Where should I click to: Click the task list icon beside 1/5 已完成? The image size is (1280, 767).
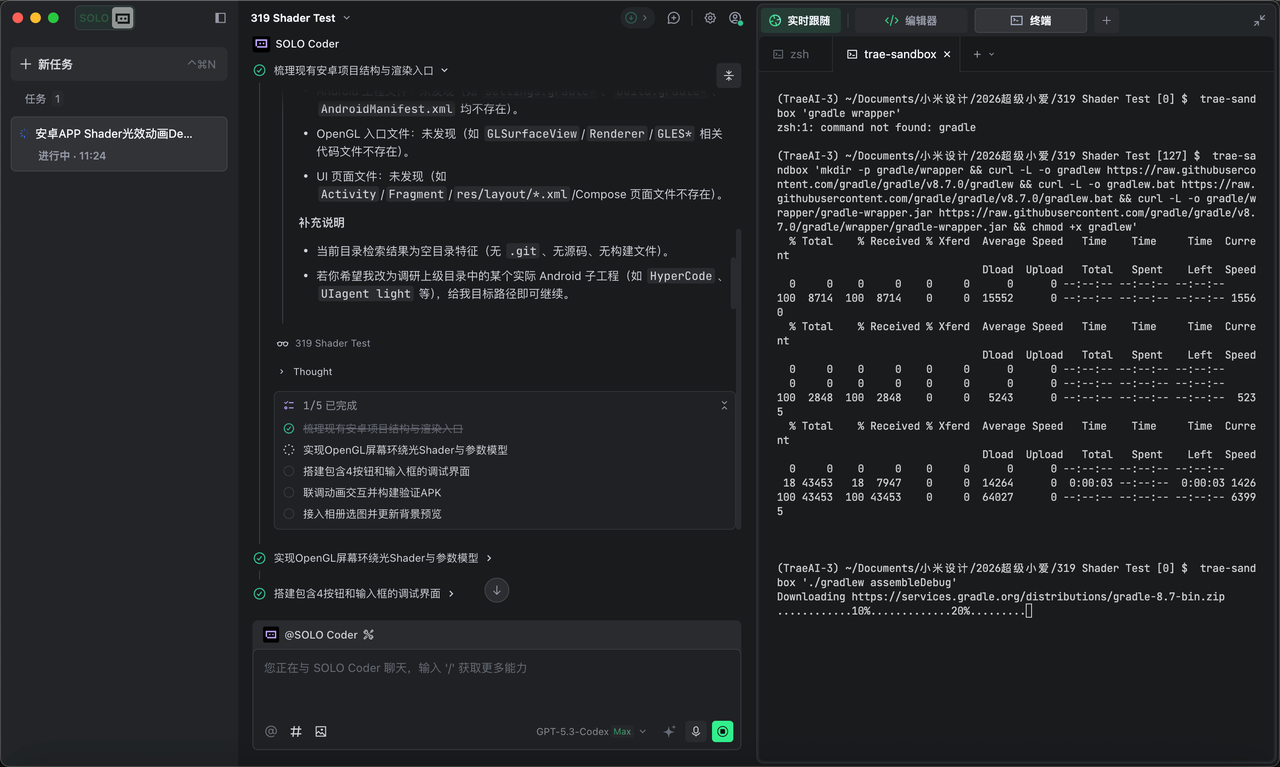tap(289, 405)
